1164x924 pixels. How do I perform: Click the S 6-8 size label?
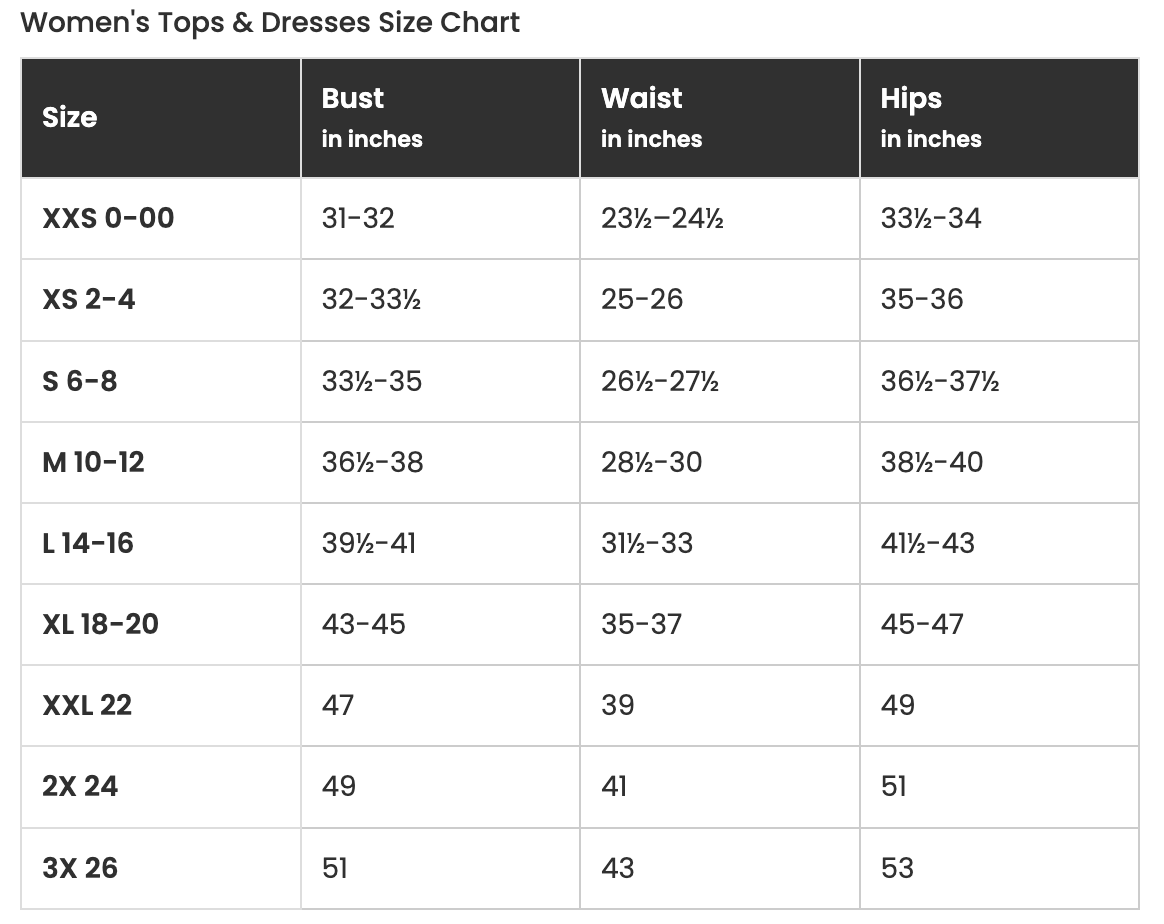pyautogui.click(x=80, y=381)
